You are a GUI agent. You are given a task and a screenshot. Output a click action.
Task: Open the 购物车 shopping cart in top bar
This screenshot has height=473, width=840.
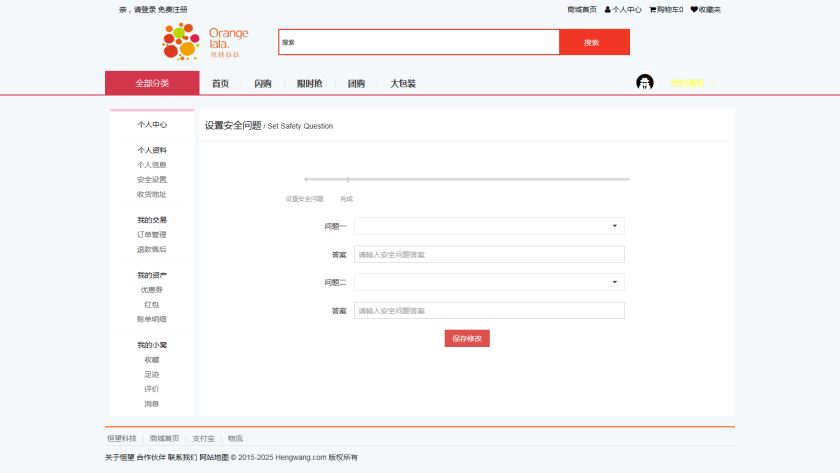pyautogui.click(x=666, y=10)
